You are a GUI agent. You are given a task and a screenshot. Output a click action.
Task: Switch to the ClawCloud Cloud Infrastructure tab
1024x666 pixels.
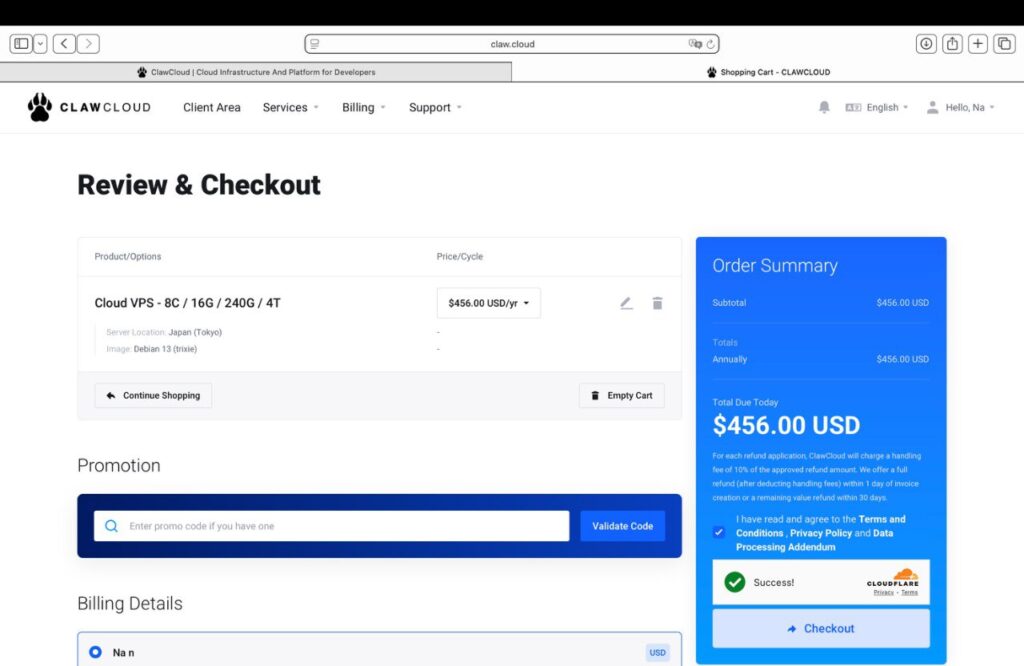click(256, 72)
